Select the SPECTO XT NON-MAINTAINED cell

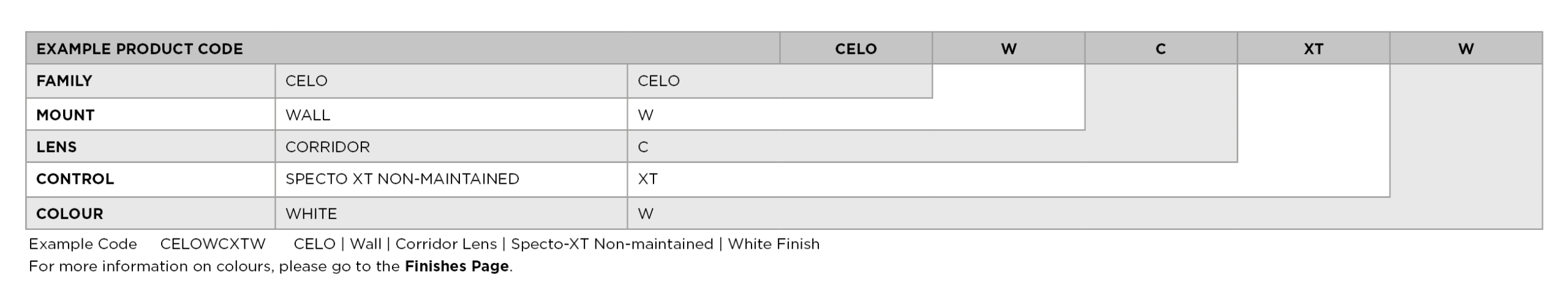[x=402, y=179]
